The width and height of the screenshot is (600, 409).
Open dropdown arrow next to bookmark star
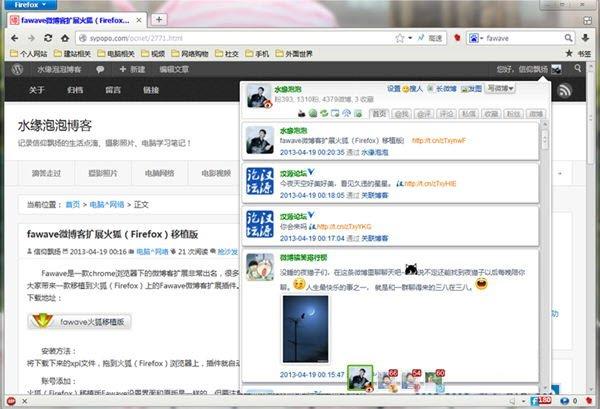tap(410, 38)
